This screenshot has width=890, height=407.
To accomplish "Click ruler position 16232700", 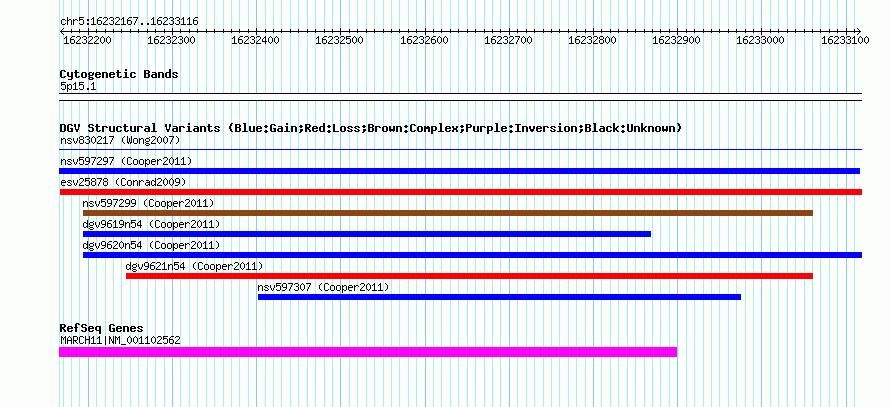I will pyautogui.click(x=509, y=40).
